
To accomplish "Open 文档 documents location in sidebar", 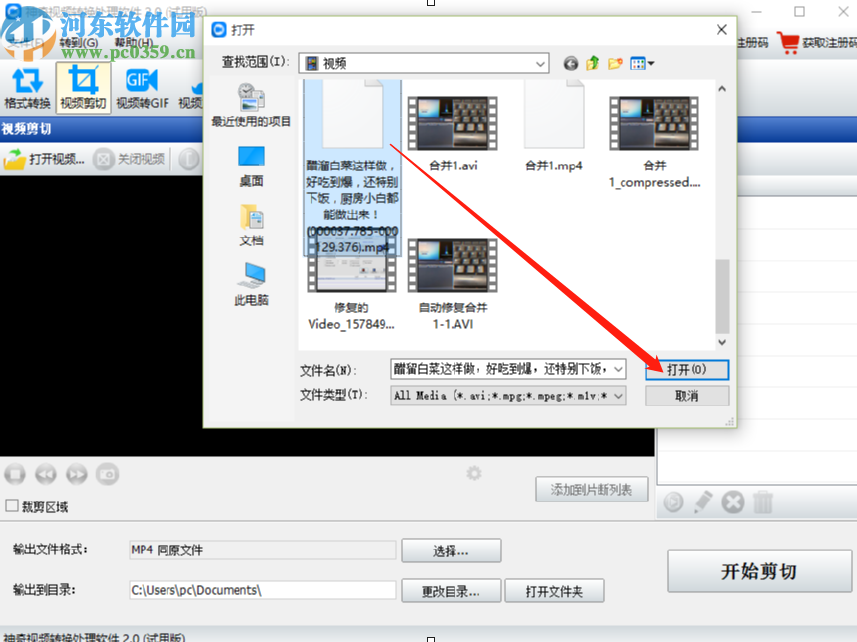I will coord(251,225).
